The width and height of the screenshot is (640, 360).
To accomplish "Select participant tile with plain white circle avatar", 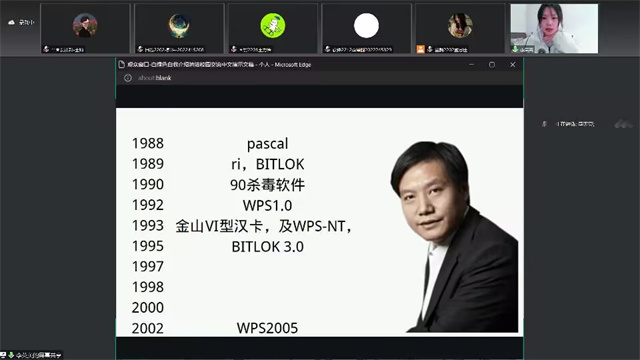I will [367, 28].
